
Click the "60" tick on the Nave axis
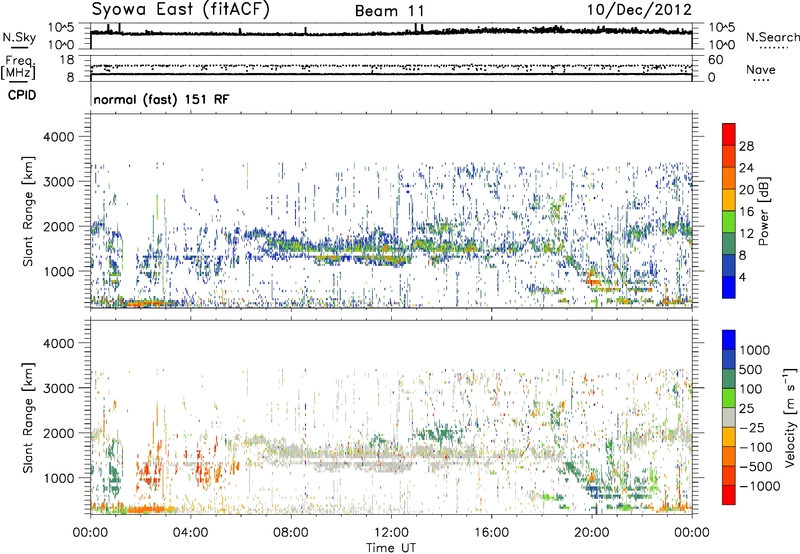click(715, 60)
